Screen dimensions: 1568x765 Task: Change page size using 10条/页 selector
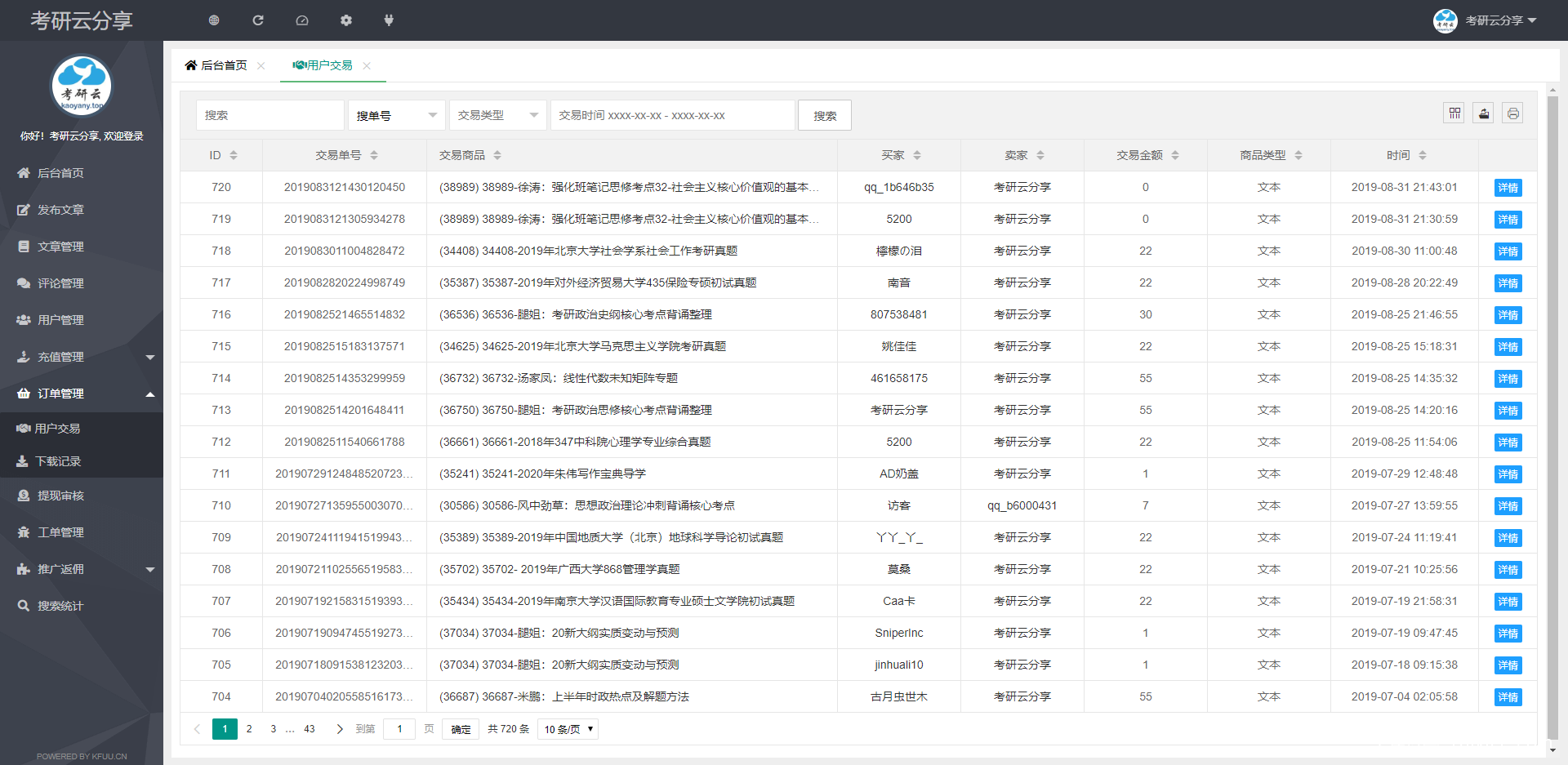[567, 729]
